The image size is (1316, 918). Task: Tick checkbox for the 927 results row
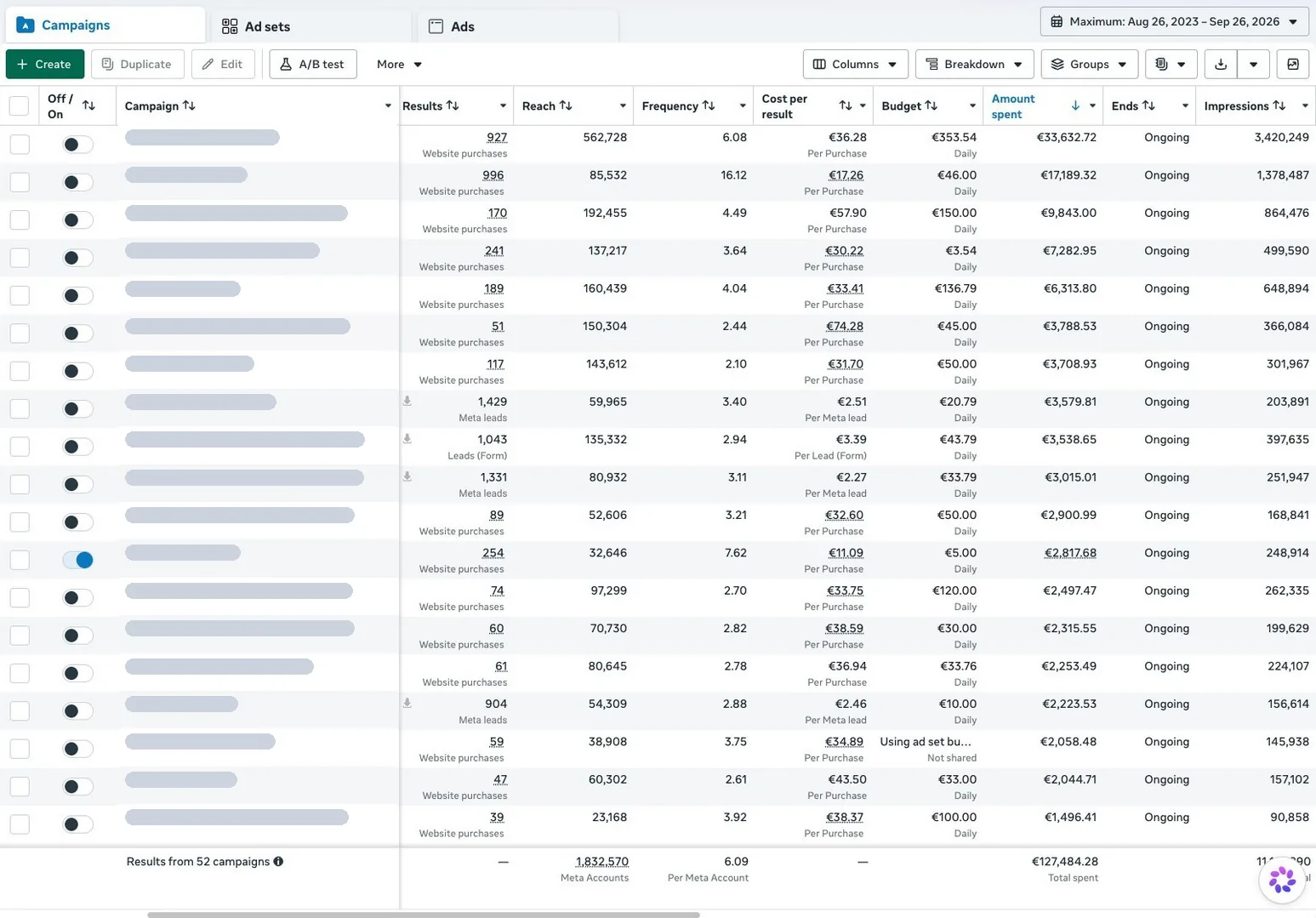coord(20,145)
